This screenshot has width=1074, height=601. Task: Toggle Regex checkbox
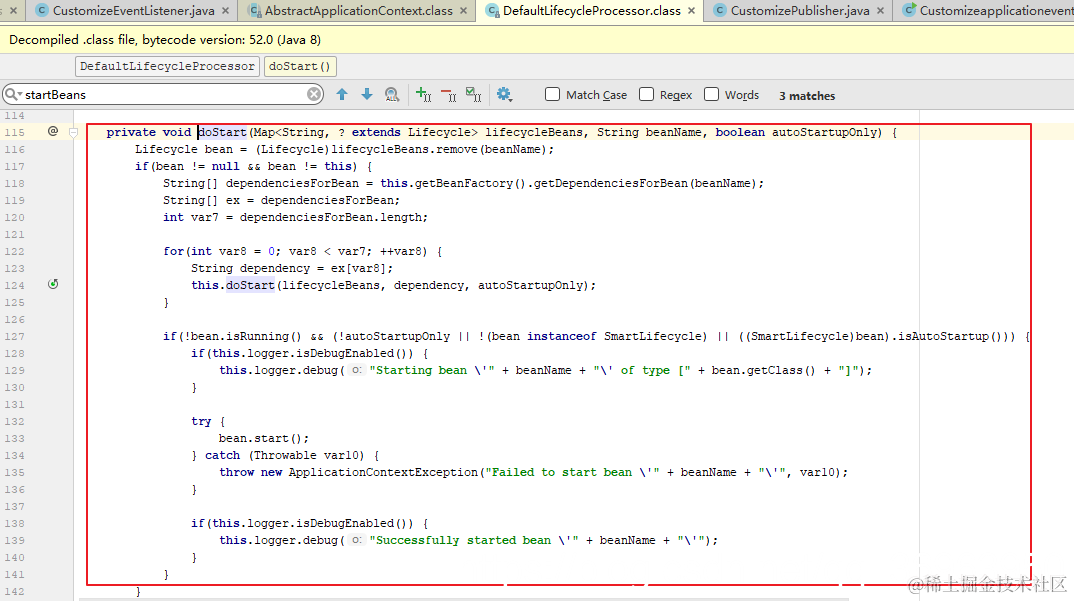coord(646,95)
